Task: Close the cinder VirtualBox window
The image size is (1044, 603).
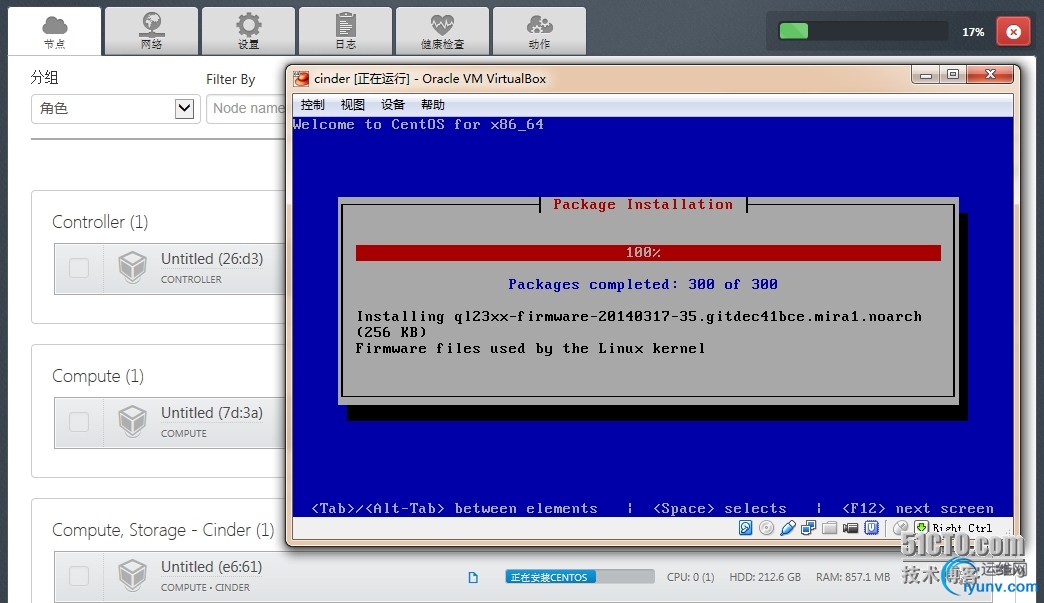Action: tap(990, 75)
